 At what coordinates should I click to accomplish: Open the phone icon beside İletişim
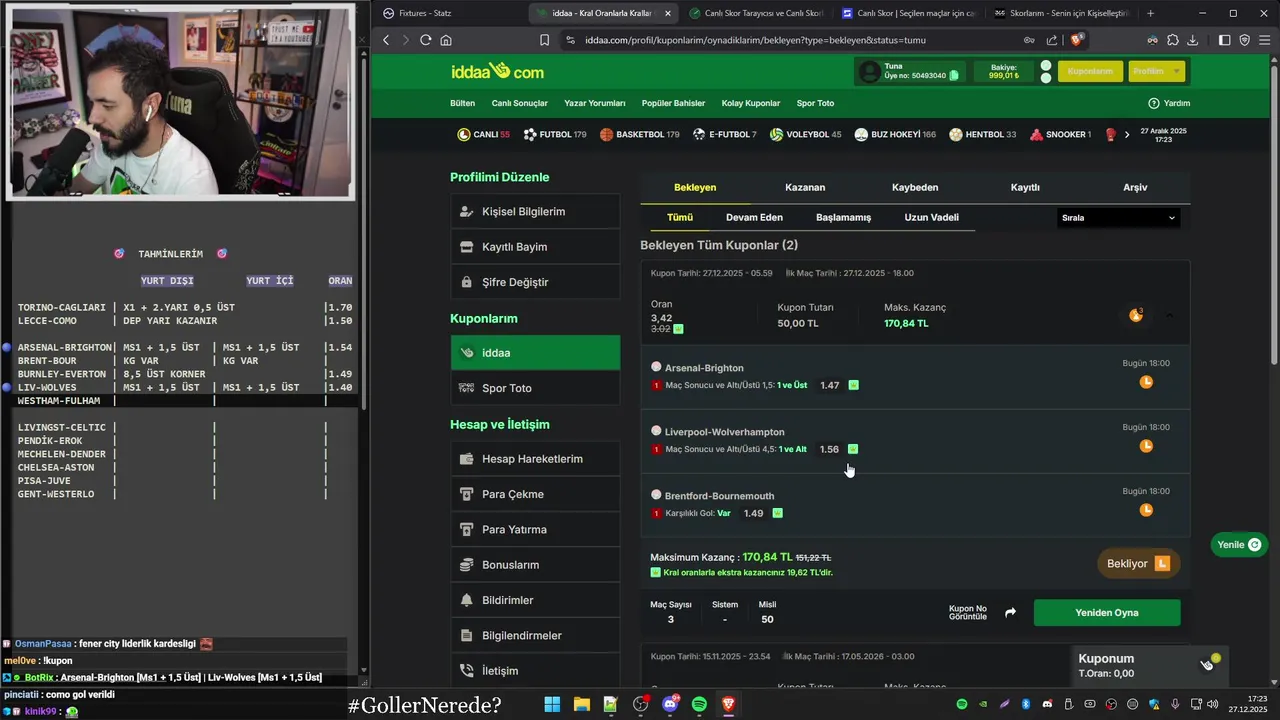click(x=466, y=671)
